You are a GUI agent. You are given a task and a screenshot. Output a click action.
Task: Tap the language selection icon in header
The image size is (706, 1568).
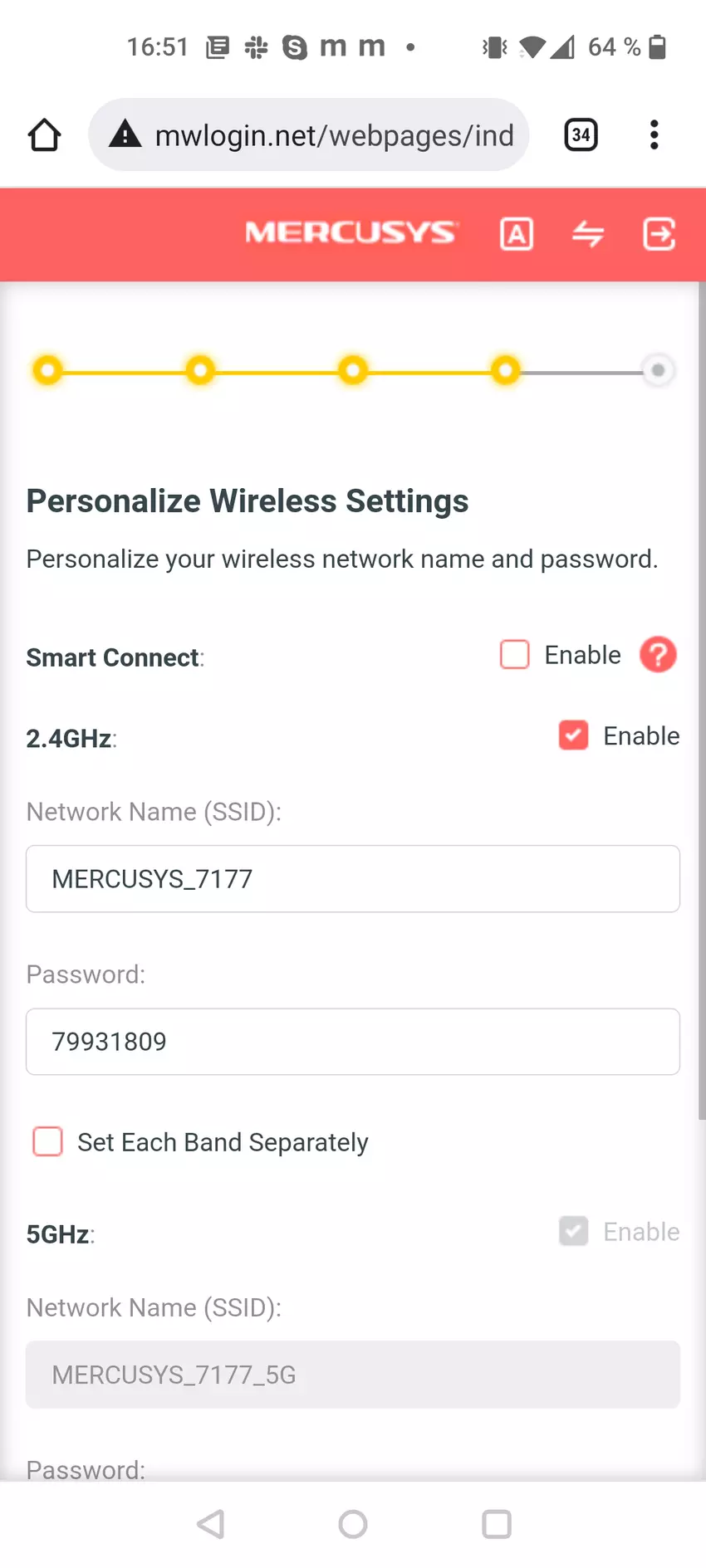click(x=517, y=234)
